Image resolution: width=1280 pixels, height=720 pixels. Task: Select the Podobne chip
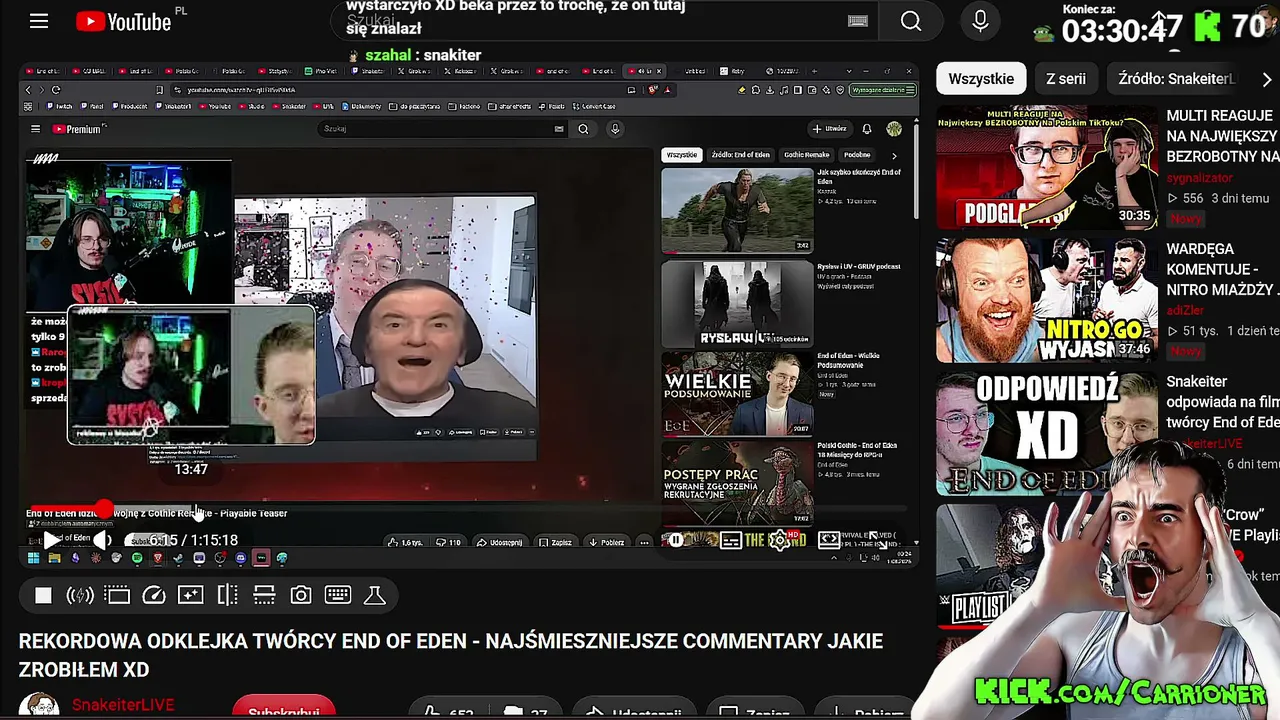click(x=857, y=155)
